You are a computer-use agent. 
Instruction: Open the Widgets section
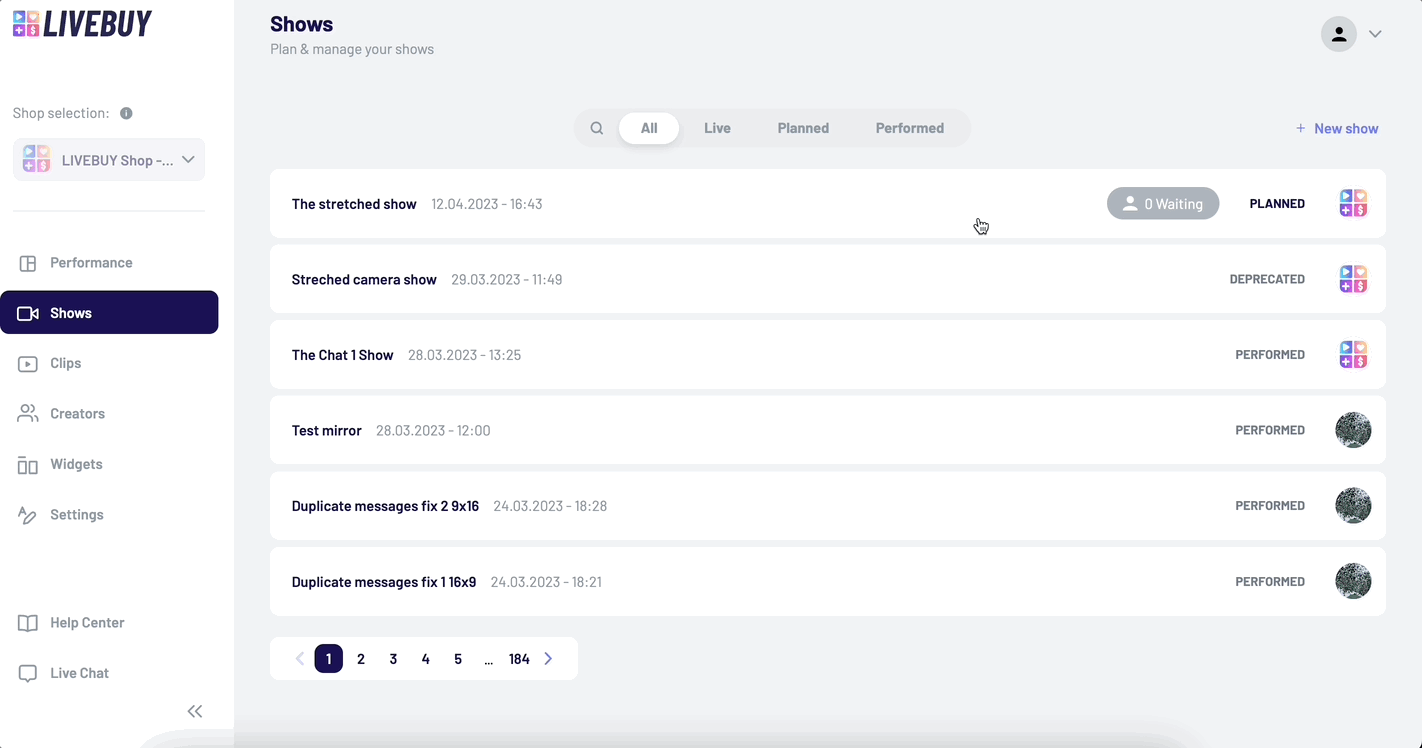pyautogui.click(x=75, y=464)
